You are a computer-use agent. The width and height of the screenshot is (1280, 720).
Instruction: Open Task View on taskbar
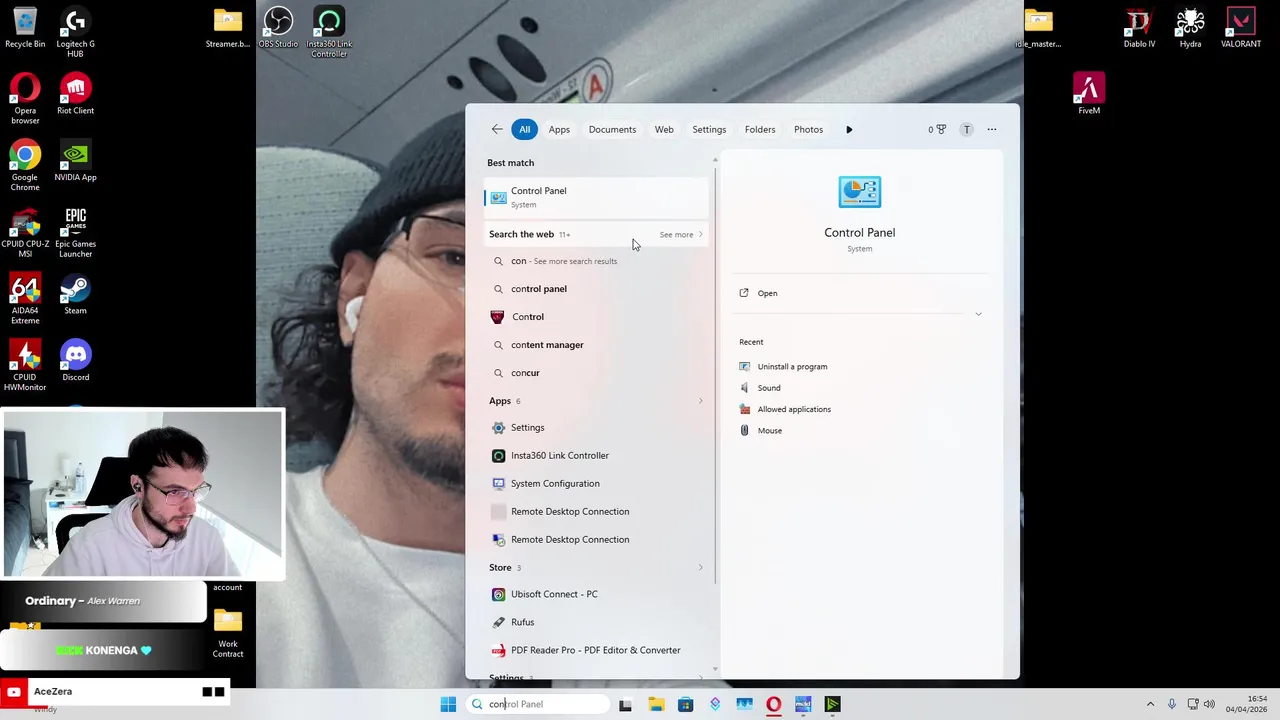[625, 704]
